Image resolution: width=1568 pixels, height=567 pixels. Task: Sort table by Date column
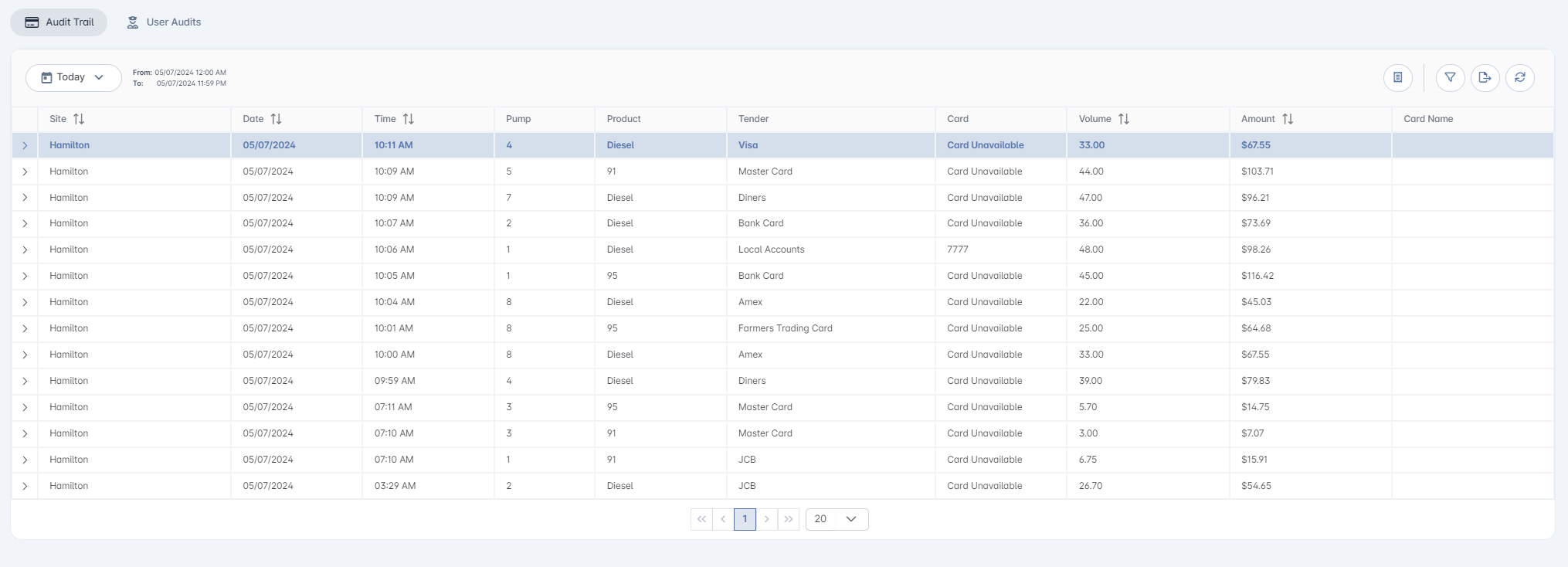276,119
